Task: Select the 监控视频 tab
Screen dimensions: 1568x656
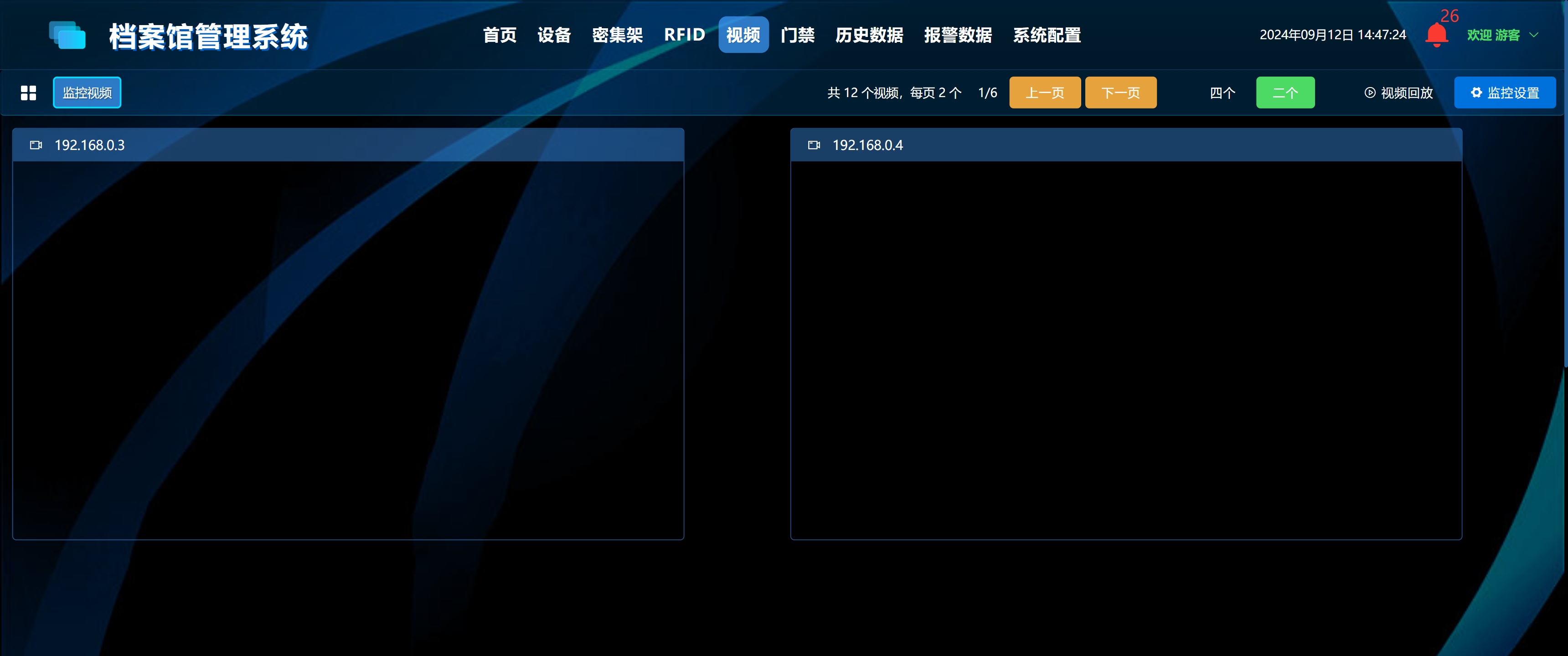Action: (87, 93)
